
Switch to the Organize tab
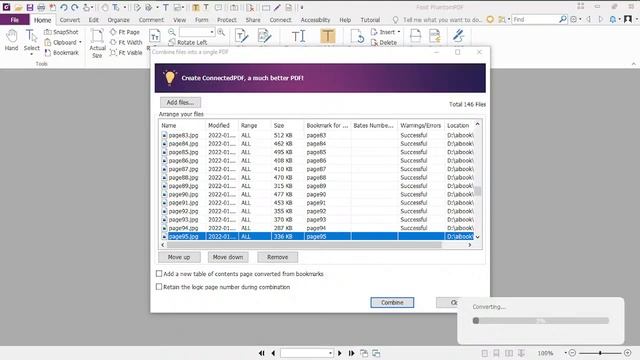pyautogui.click(x=119, y=20)
